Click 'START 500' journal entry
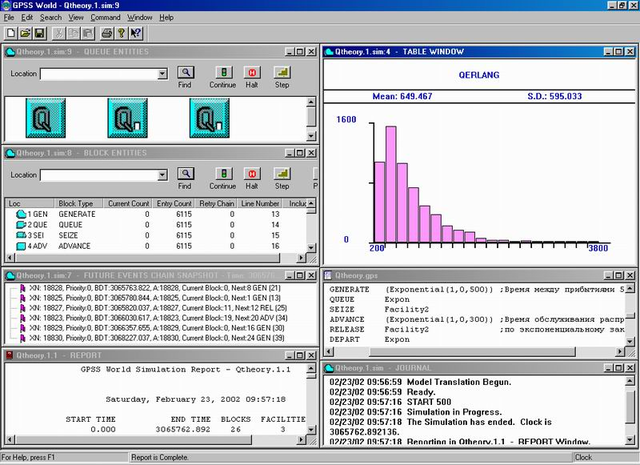 tap(429, 402)
